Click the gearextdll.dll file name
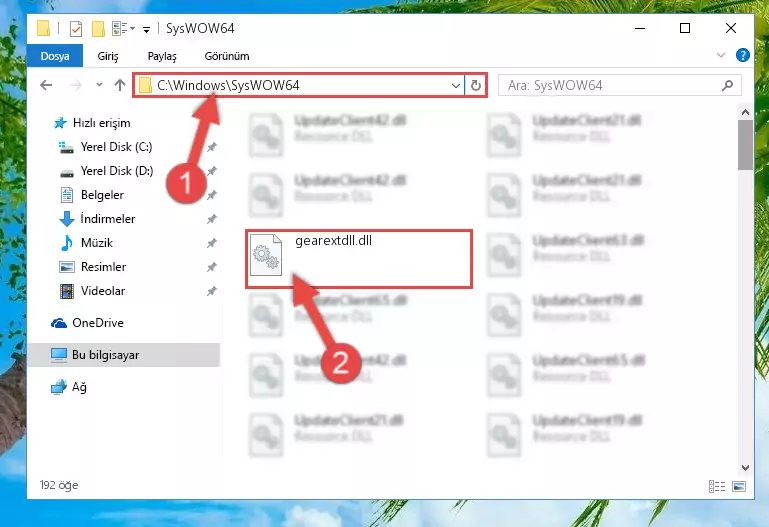The width and height of the screenshot is (769, 527). tap(333, 241)
